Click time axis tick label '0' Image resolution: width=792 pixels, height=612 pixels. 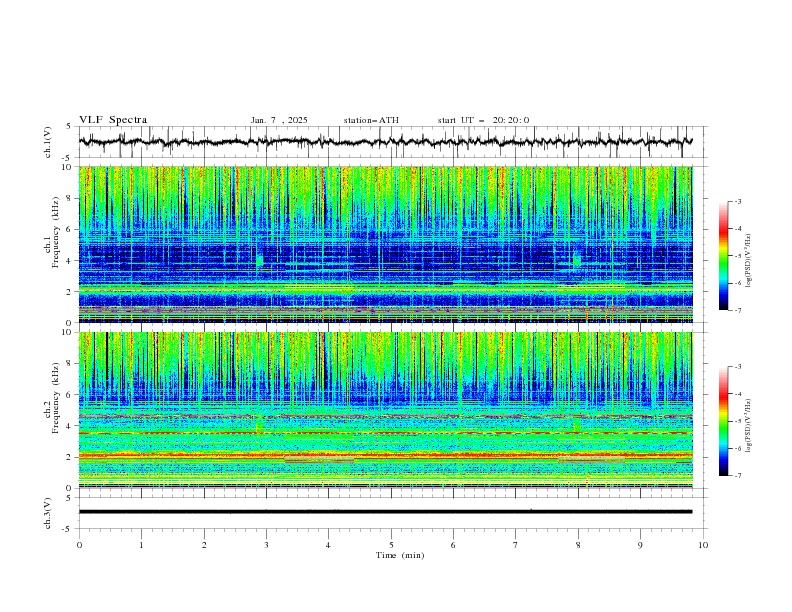[79, 545]
